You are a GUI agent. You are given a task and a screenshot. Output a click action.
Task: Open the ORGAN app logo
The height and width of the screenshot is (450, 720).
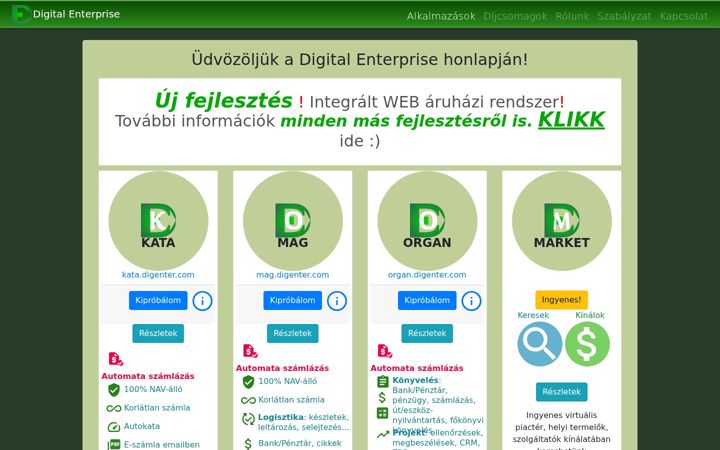point(428,221)
